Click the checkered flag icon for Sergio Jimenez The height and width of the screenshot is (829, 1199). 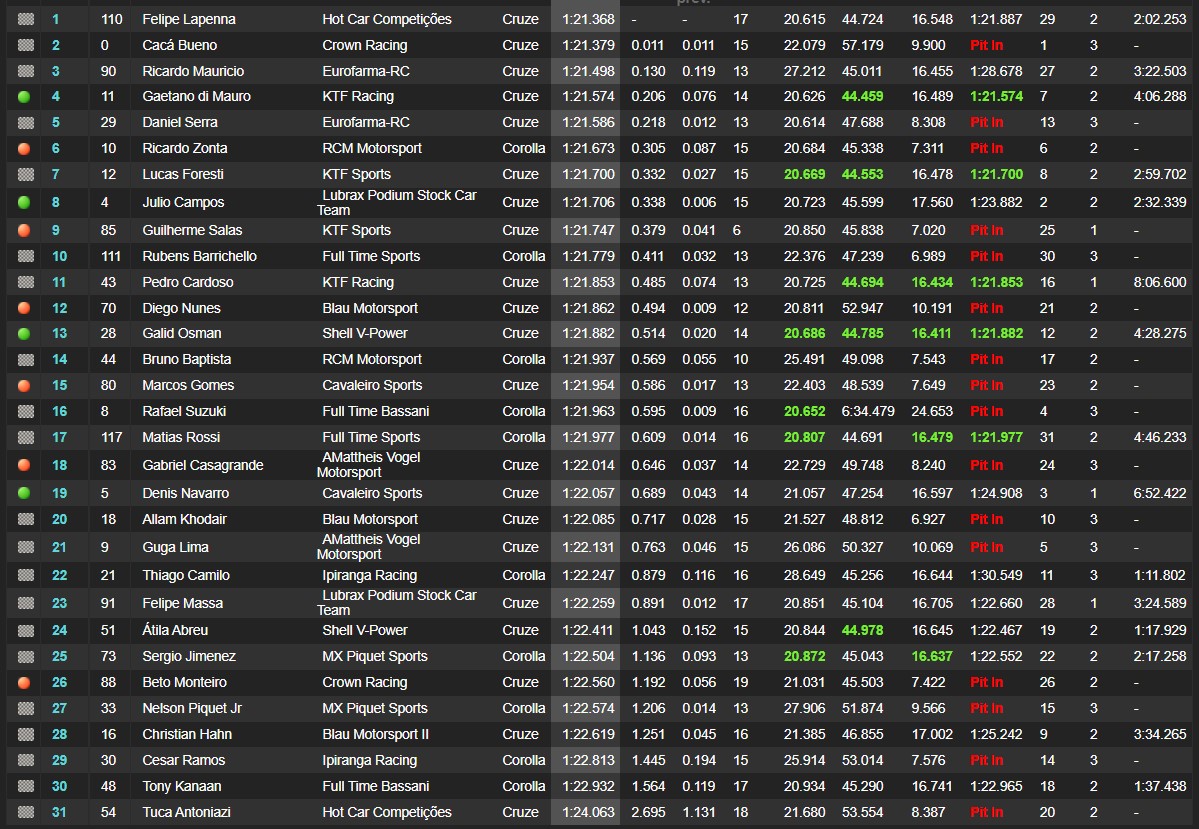coord(26,656)
